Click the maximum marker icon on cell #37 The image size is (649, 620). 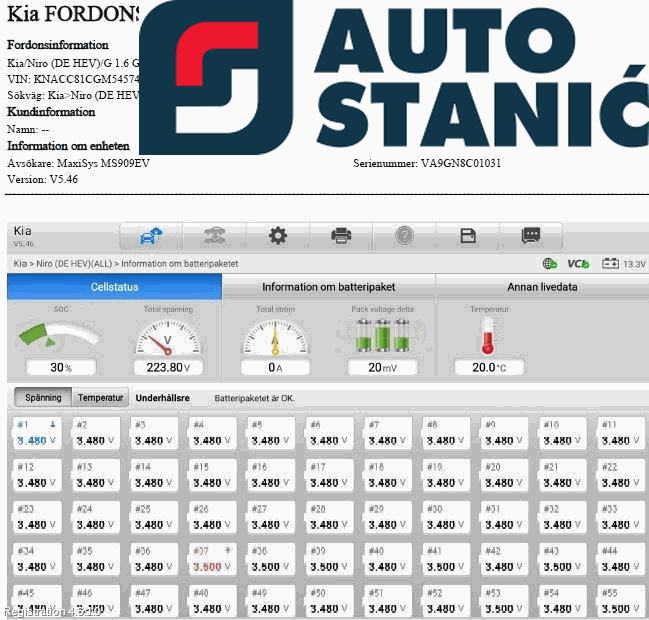pyautogui.click(x=228, y=550)
